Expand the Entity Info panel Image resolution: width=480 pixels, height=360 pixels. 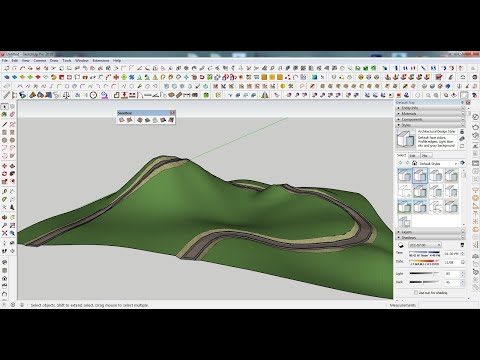pyautogui.click(x=430, y=108)
